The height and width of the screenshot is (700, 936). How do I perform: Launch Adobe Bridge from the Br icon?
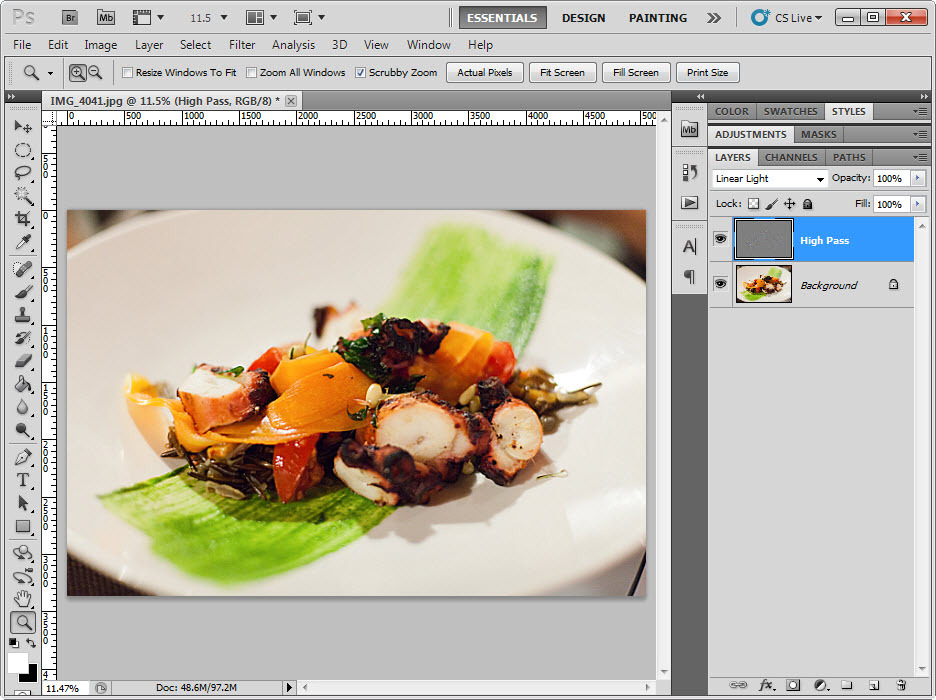(69, 17)
